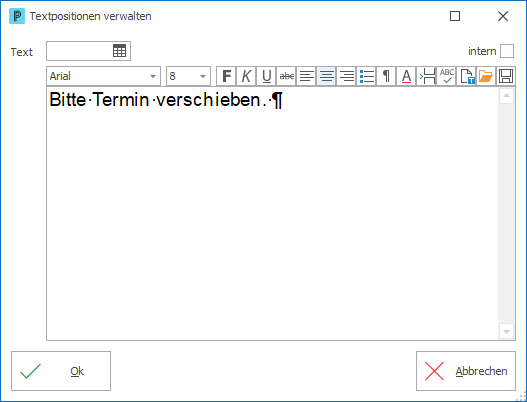Click the application logo in title bar
Screen dimensions: 527x402
pyautogui.click(x=17, y=16)
